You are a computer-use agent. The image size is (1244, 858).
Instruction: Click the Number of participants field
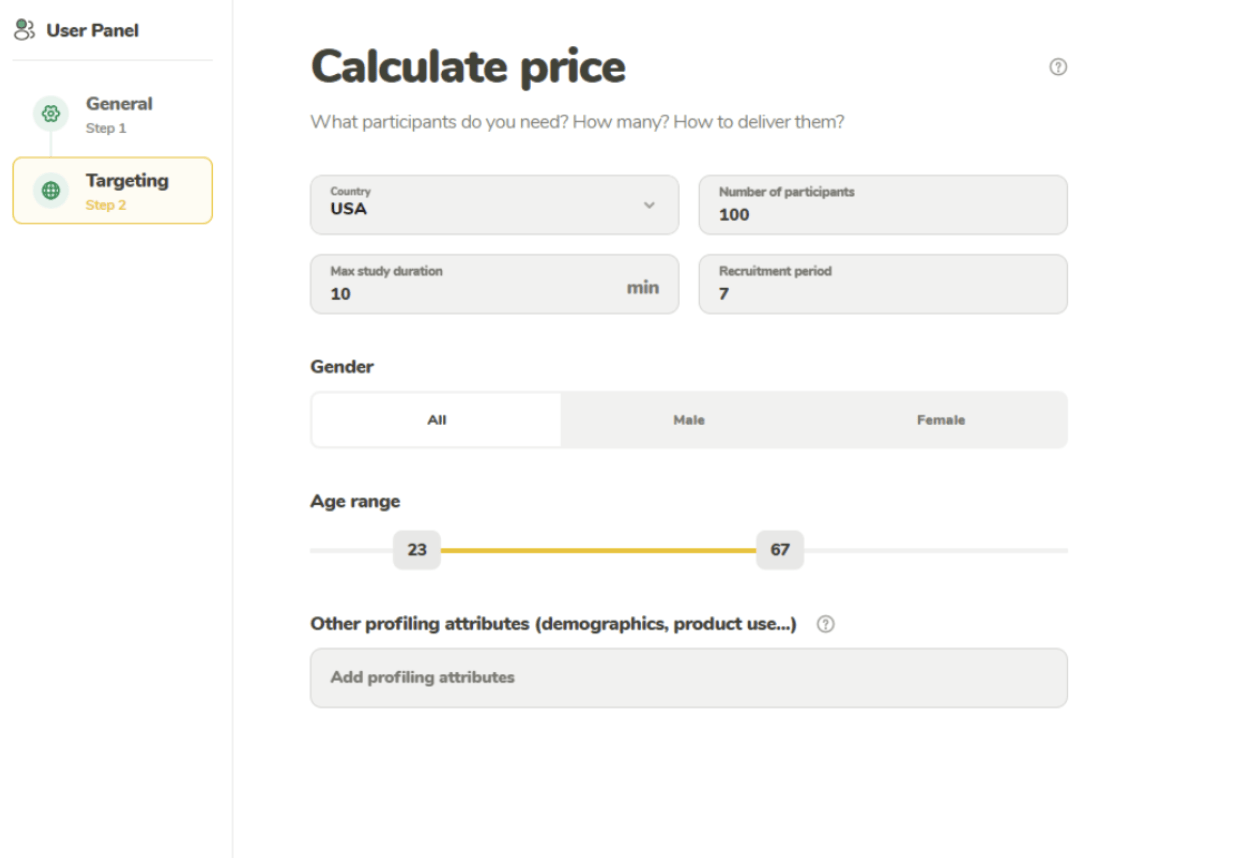click(x=882, y=205)
